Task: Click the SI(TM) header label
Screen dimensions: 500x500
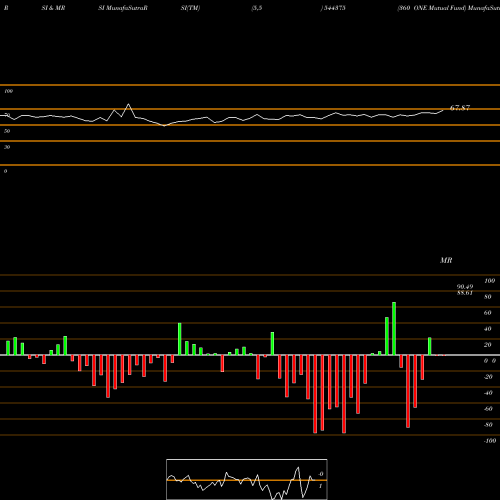Action: tap(190, 8)
